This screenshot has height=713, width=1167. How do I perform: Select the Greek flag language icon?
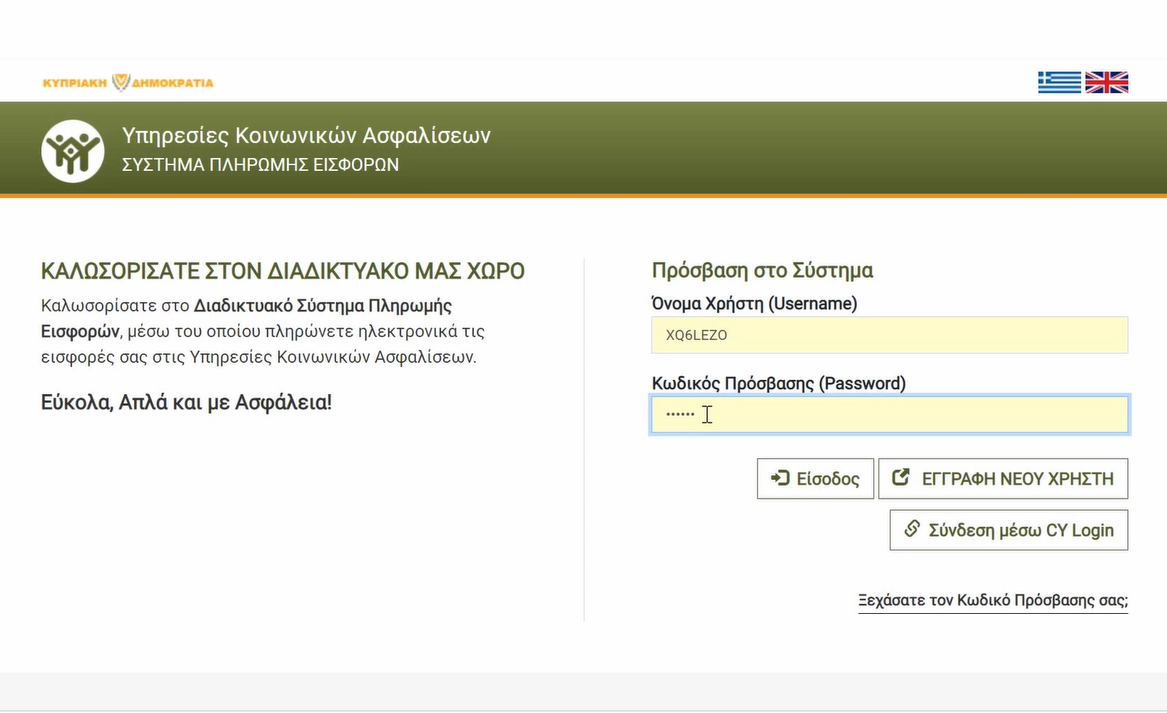click(x=1059, y=82)
